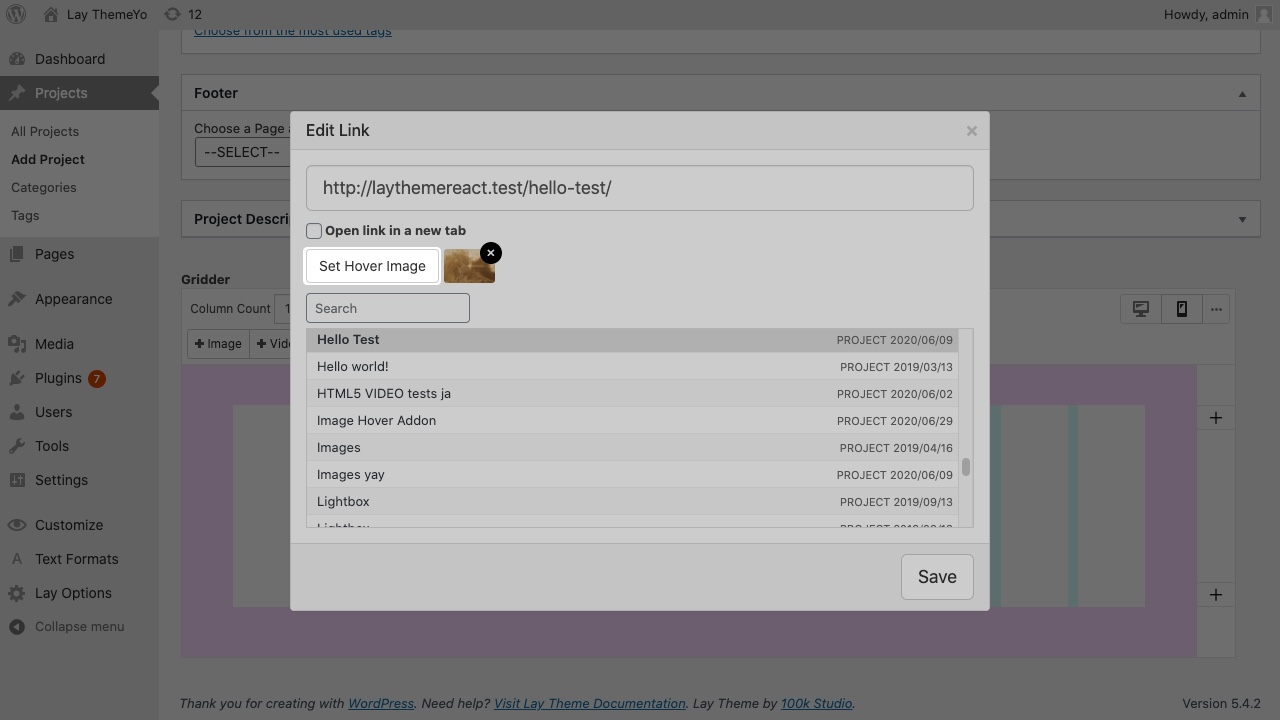Toggle Open link in a new tab
This screenshot has width=1280, height=720.
coord(314,231)
